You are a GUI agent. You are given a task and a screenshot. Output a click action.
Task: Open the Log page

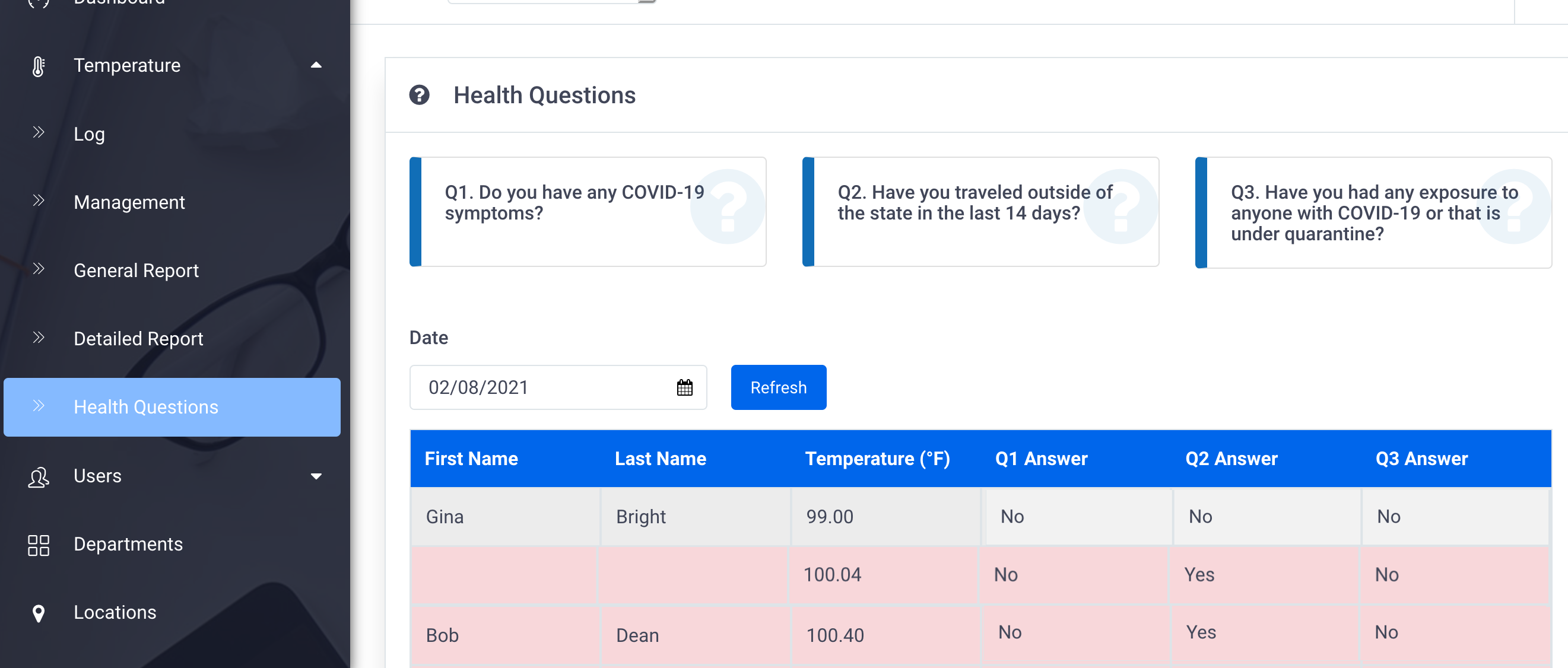pos(89,134)
